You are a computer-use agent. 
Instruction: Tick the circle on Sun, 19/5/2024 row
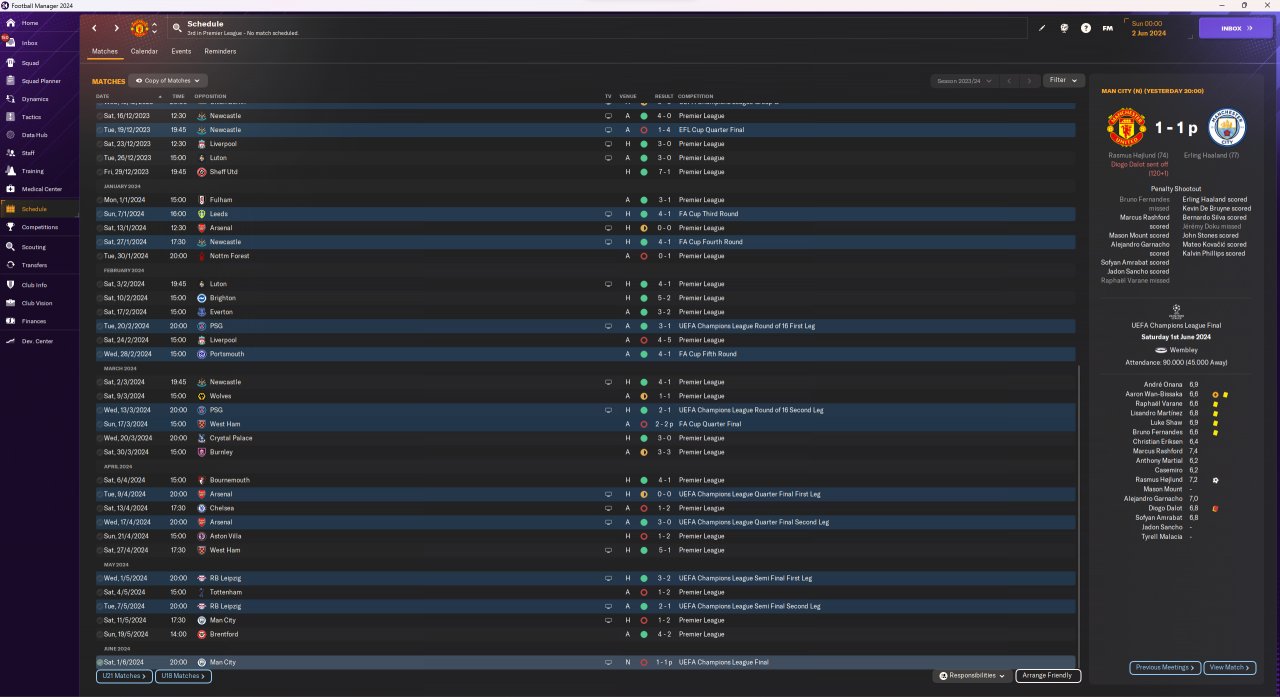point(100,634)
